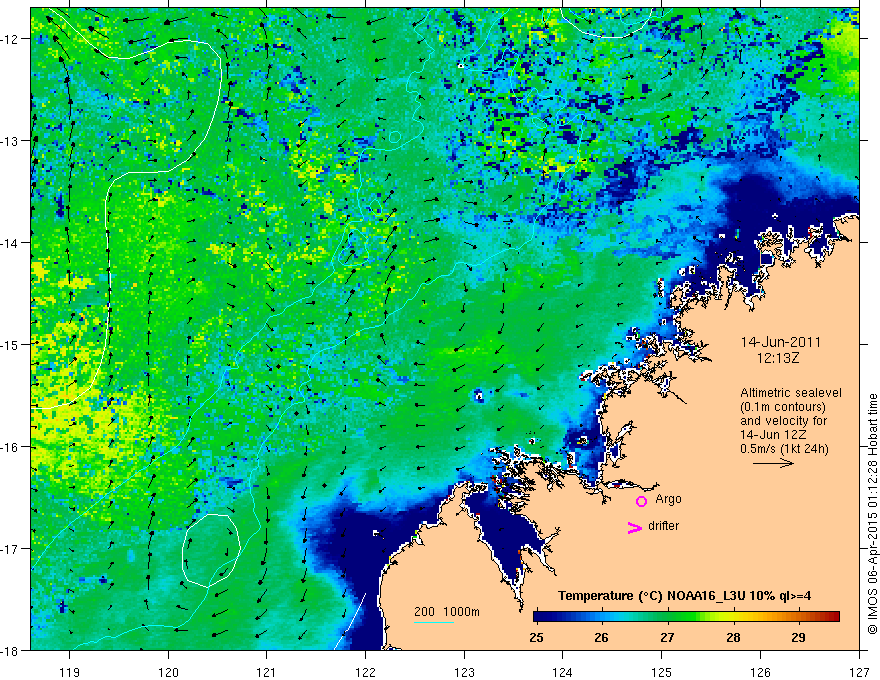This screenshot has height=680, width=880.
Task: Click the 'Argo' legend label
Action: coord(668,499)
